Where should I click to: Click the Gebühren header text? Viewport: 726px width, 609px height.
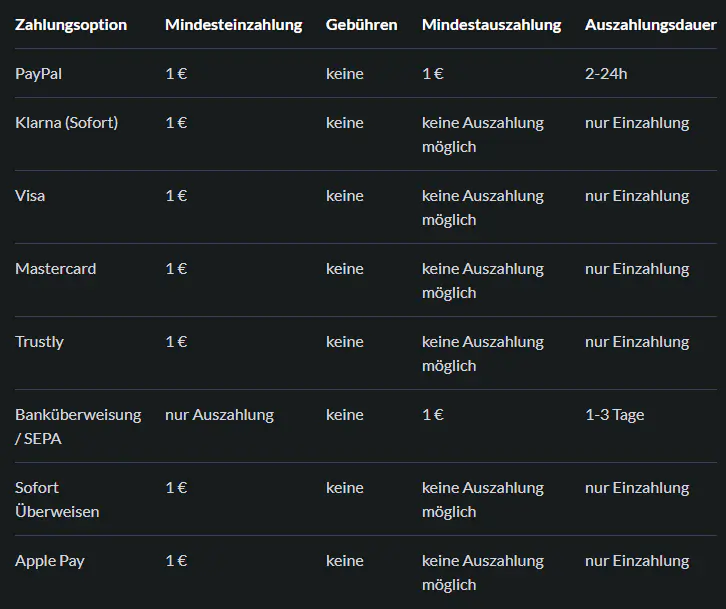pos(361,24)
